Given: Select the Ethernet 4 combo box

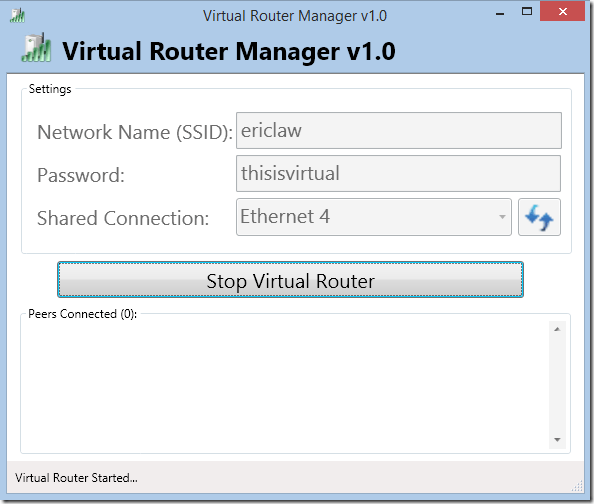Looking at the screenshot, I should tap(374, 217).
